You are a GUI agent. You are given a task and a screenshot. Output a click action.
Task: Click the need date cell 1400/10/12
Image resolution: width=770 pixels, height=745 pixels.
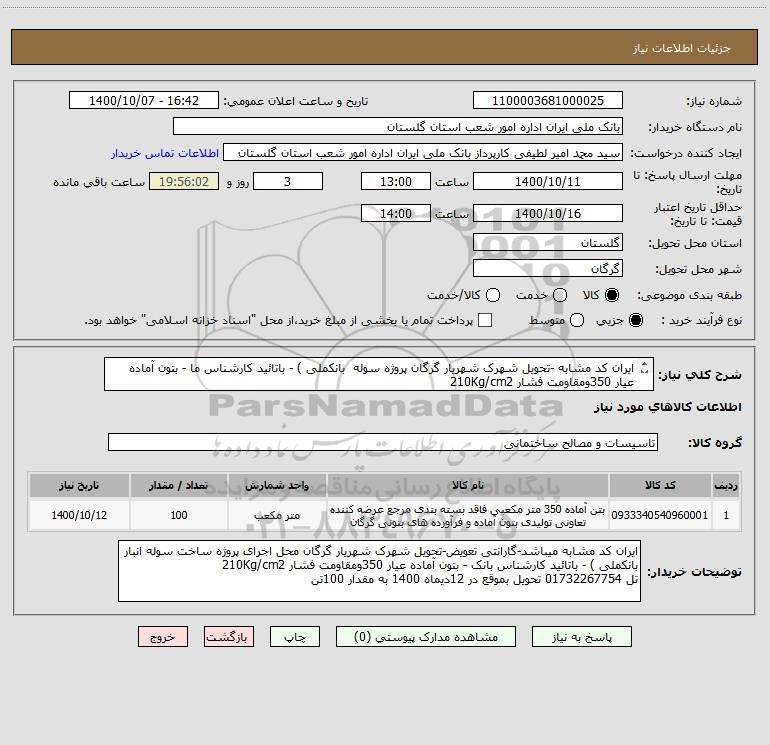[x=79, y=515]
